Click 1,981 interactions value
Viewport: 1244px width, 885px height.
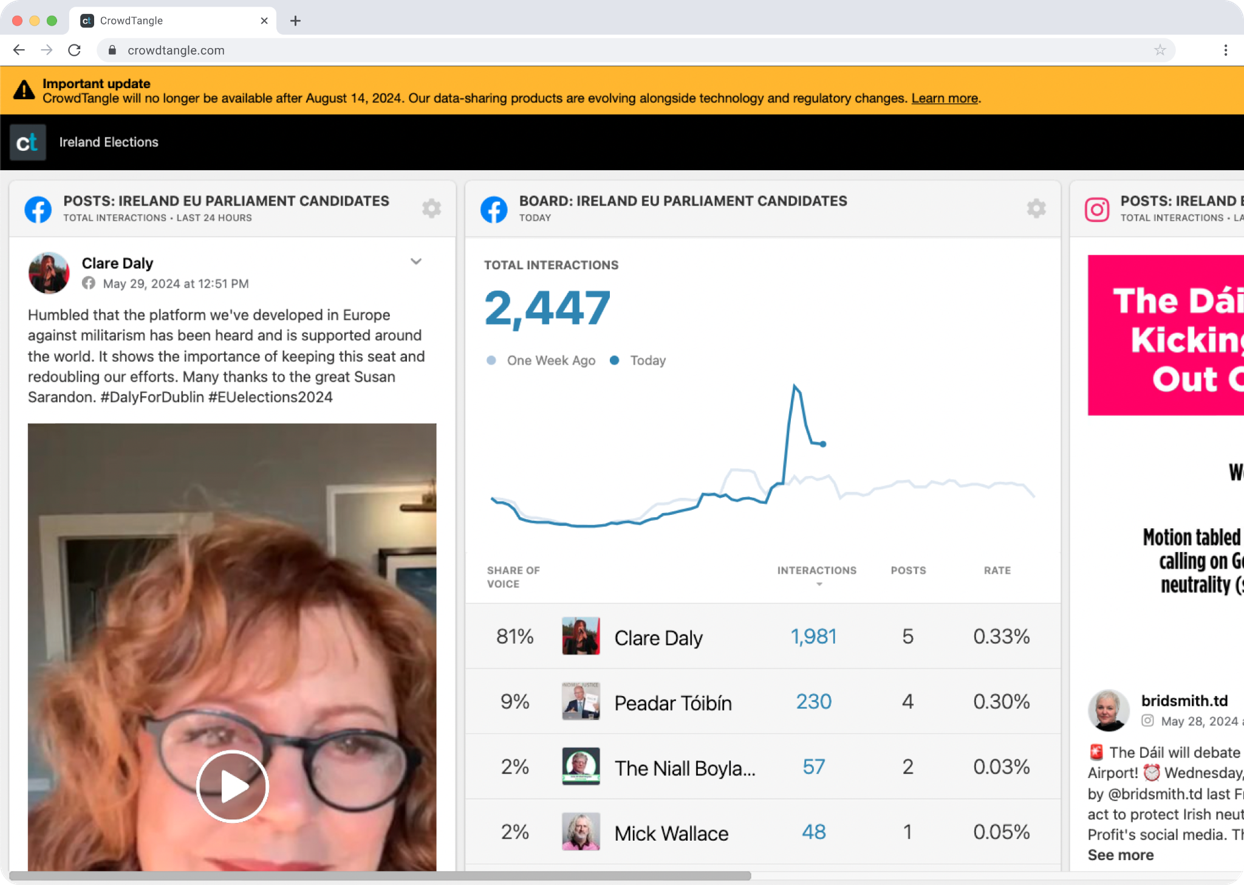click(813, 637)
